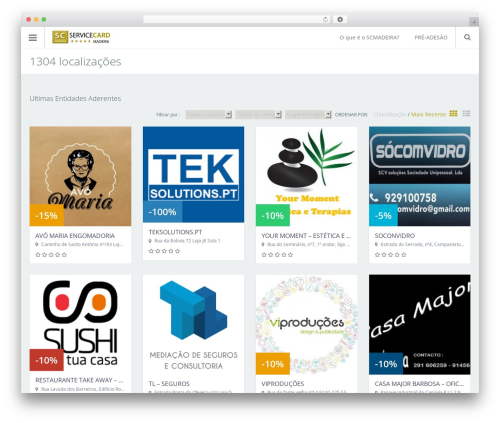Click 'Rua da Bolivia 72' address text
Screen dimensions: 500x423
point(187,241)
